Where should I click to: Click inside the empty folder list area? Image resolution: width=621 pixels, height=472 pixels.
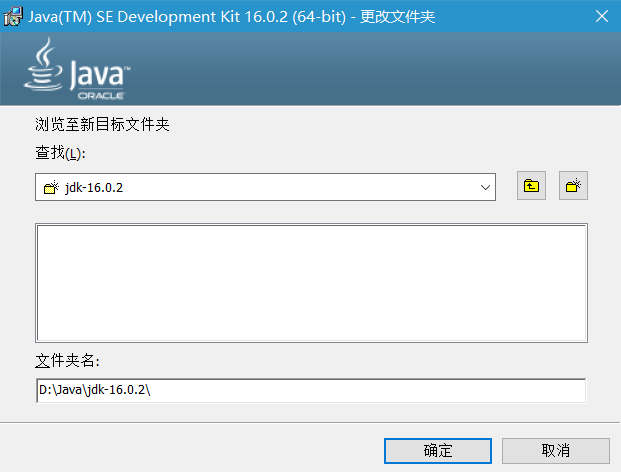[311, 283]
